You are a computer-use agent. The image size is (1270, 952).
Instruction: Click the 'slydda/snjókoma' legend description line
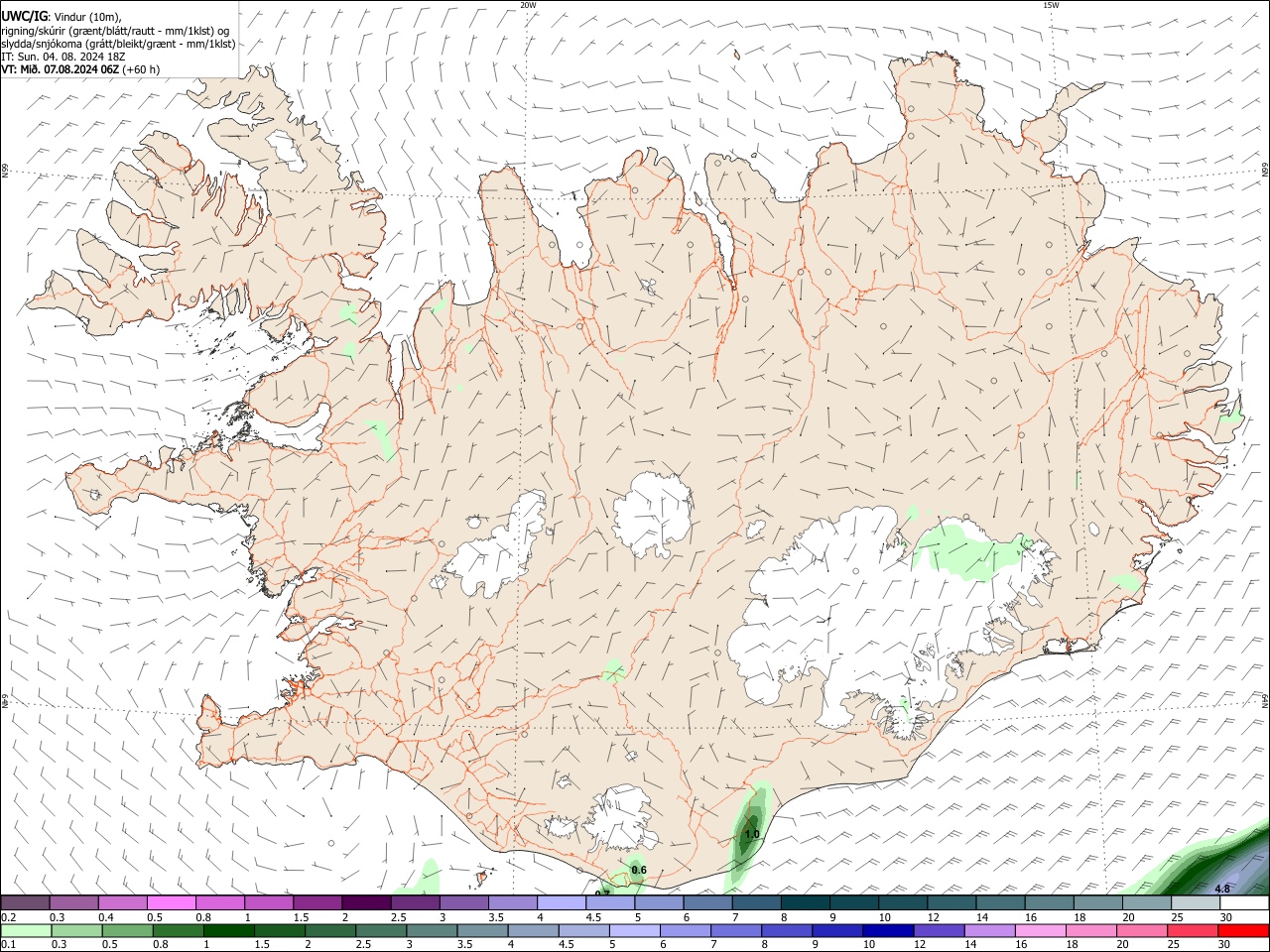[118, 44]
